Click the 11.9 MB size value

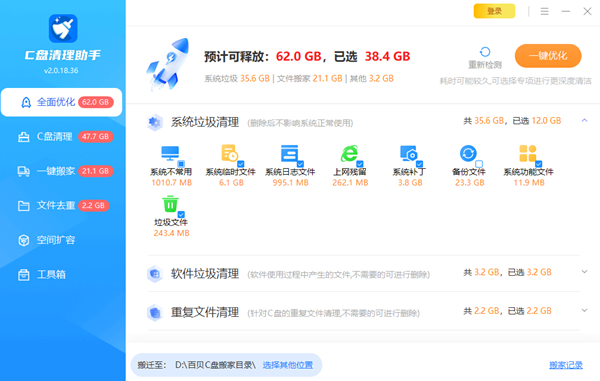529,183
